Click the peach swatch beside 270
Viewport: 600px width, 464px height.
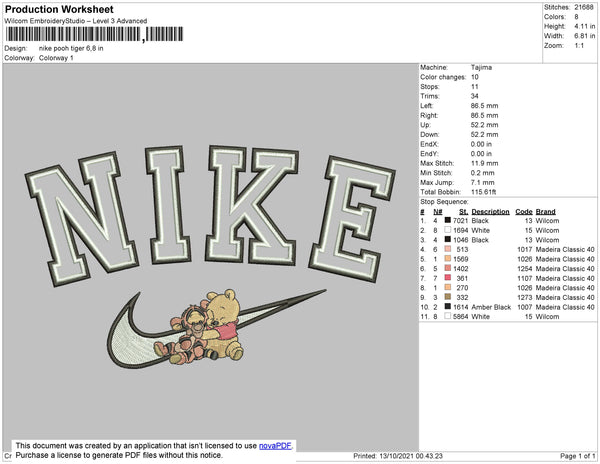(447, 288)
